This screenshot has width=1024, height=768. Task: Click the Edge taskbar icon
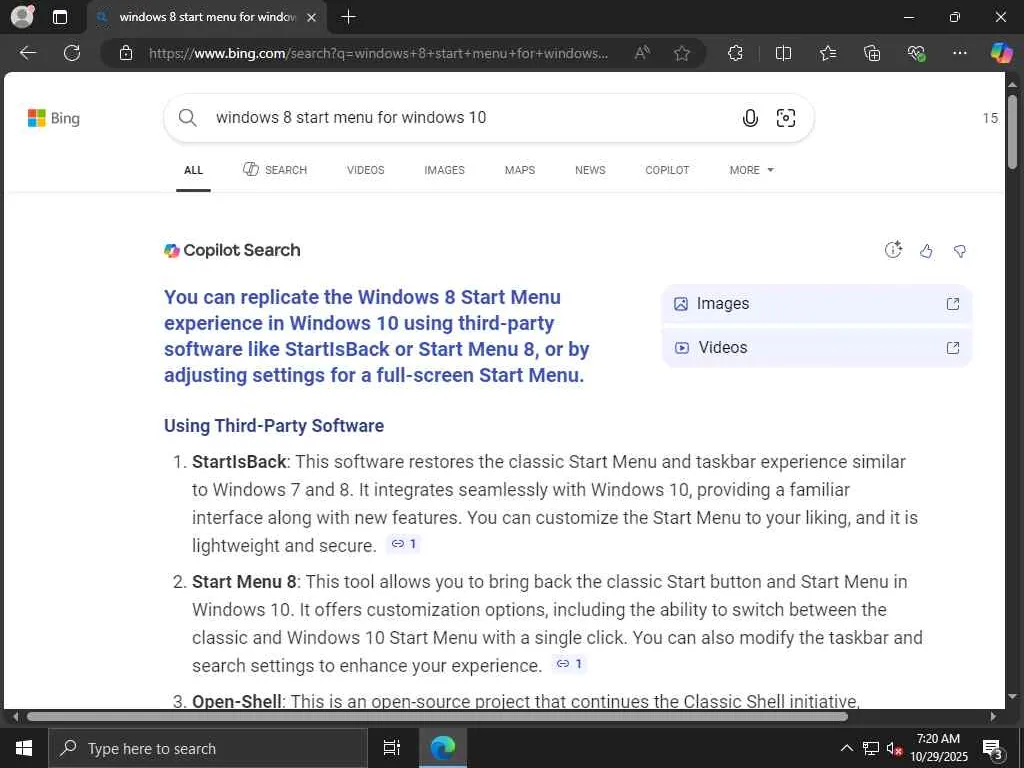pos(443,748)
